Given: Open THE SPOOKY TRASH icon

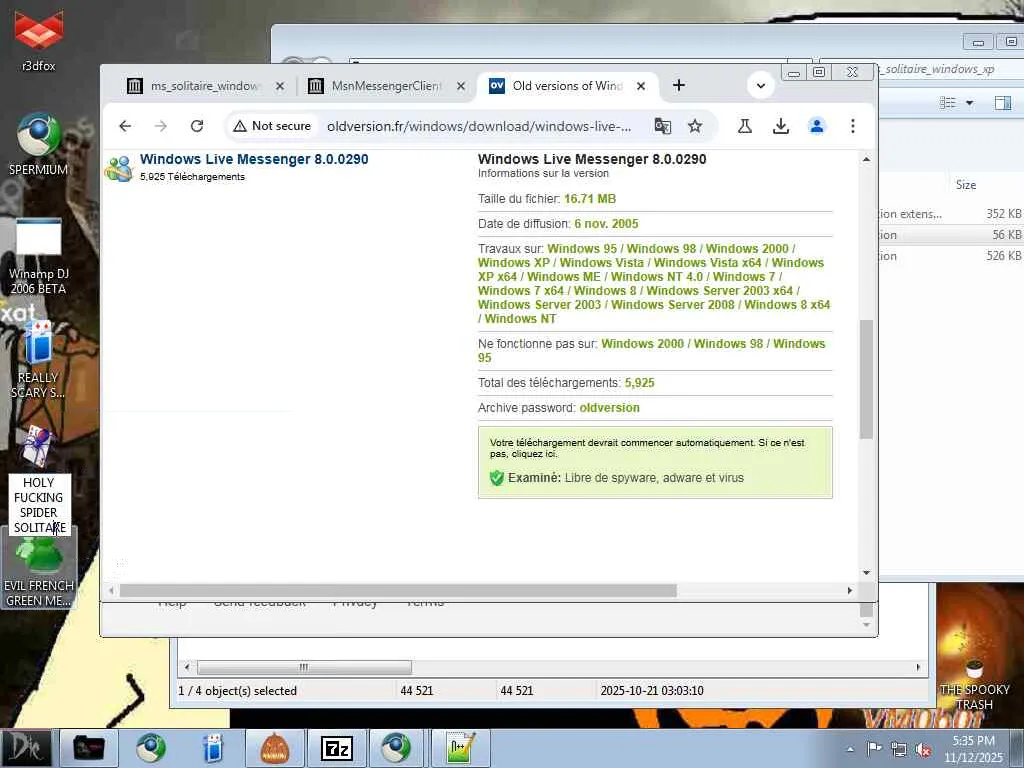Looking at the screenshot, I should tap(974, 682).
